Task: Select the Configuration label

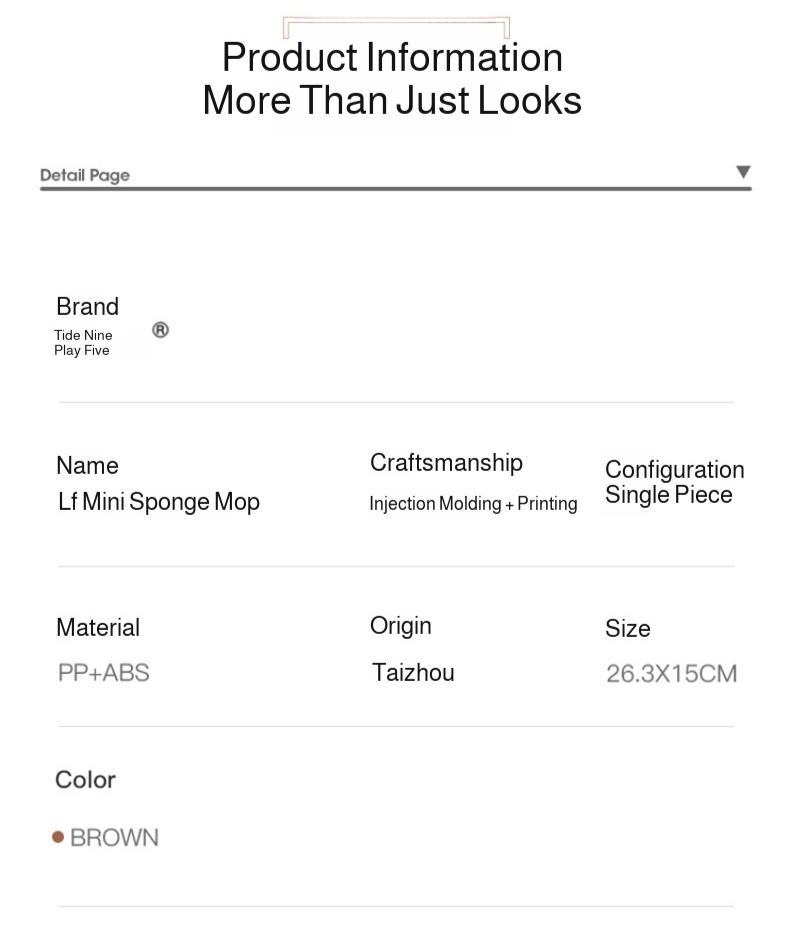Action: pyautogui.click(x=674, y=469)
